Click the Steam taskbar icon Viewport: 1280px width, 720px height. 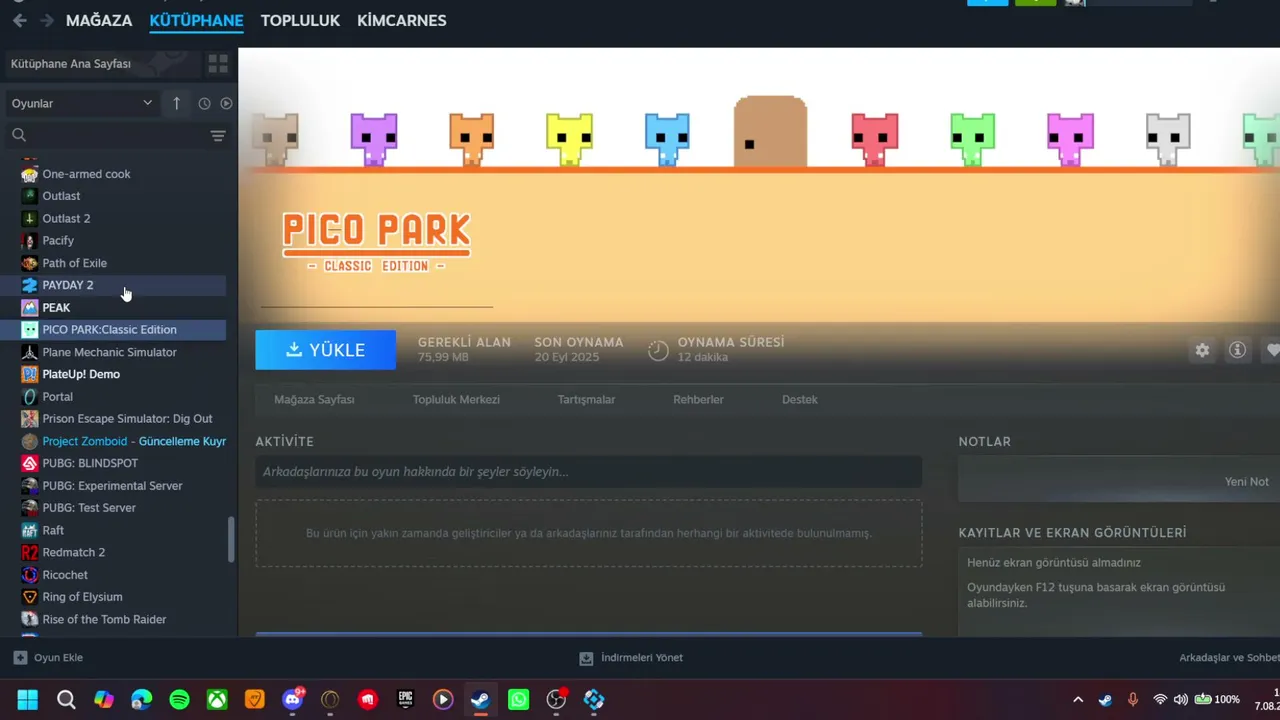[480, 700]
